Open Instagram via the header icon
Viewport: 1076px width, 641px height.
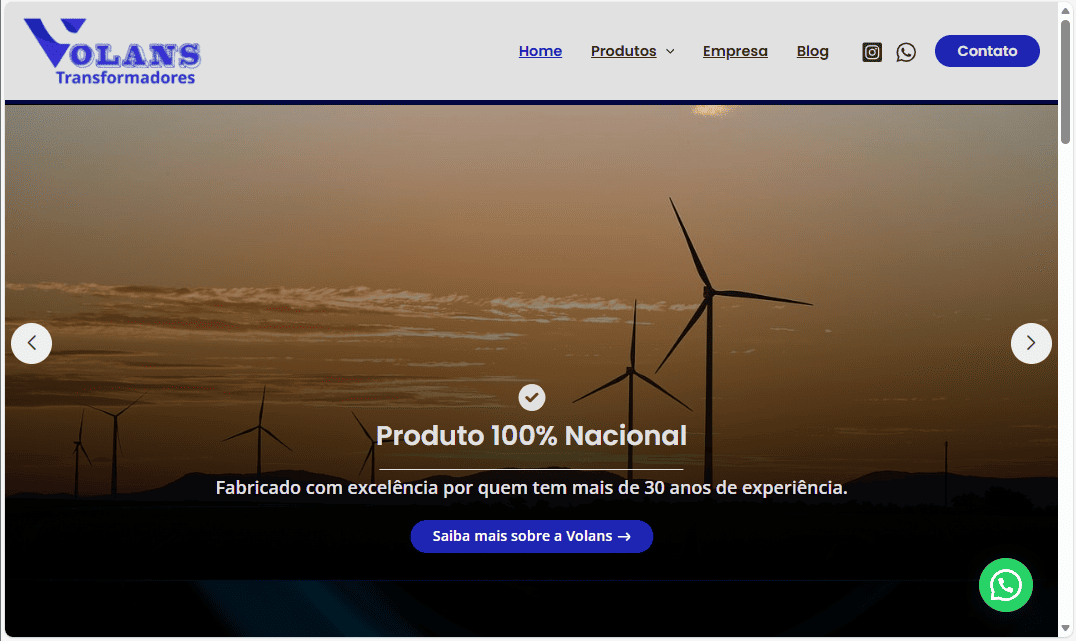[872, 51]
